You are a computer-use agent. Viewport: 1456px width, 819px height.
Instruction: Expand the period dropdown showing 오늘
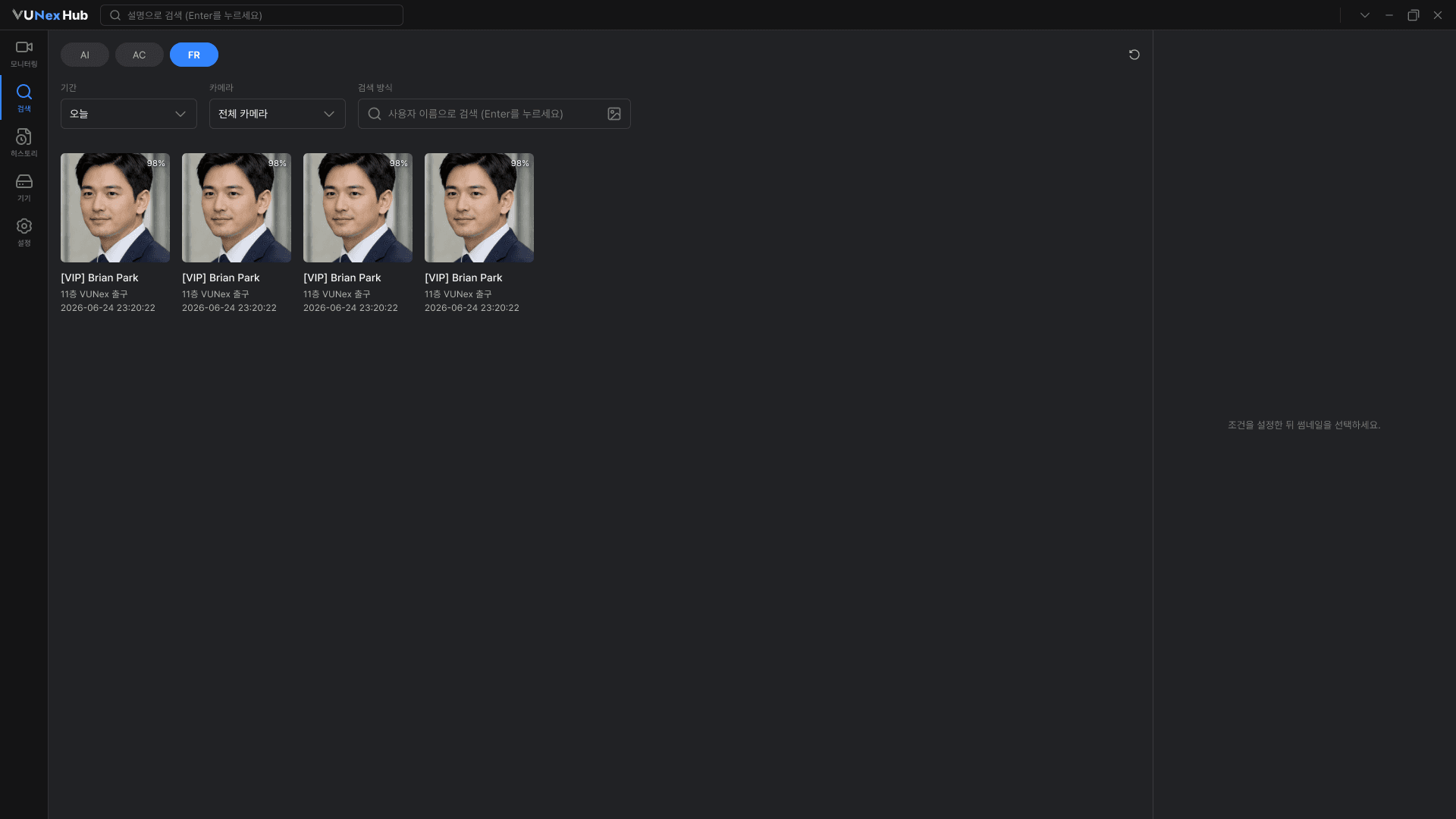point(129,114)
